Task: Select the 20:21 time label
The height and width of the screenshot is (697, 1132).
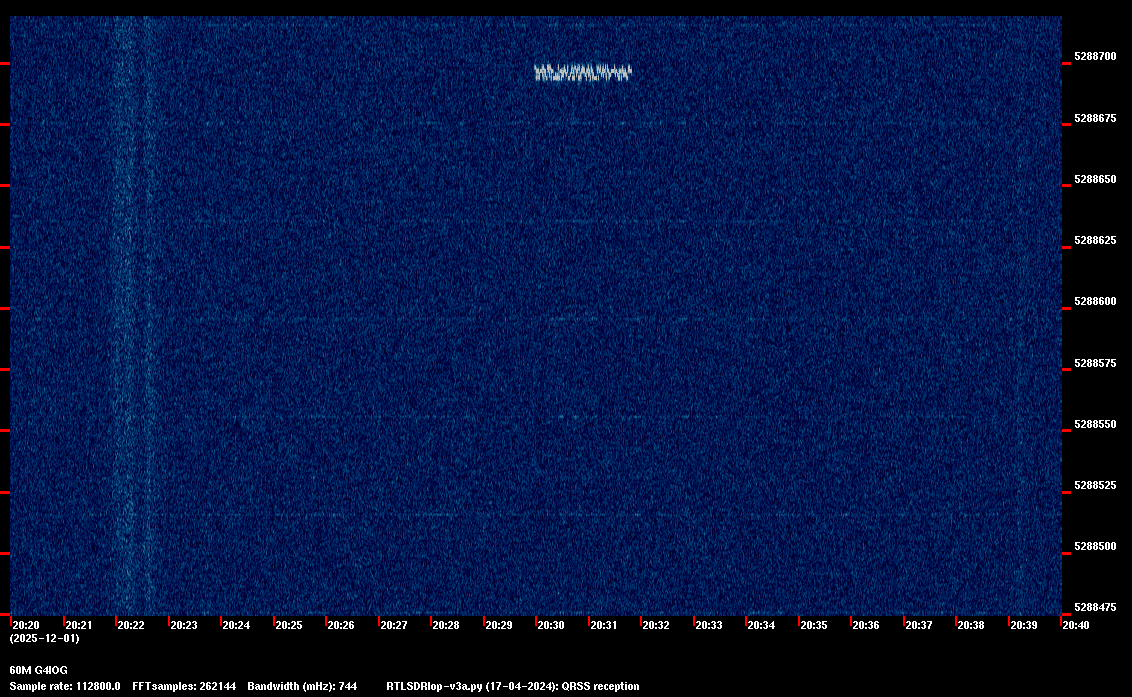Action: (79, 625)
